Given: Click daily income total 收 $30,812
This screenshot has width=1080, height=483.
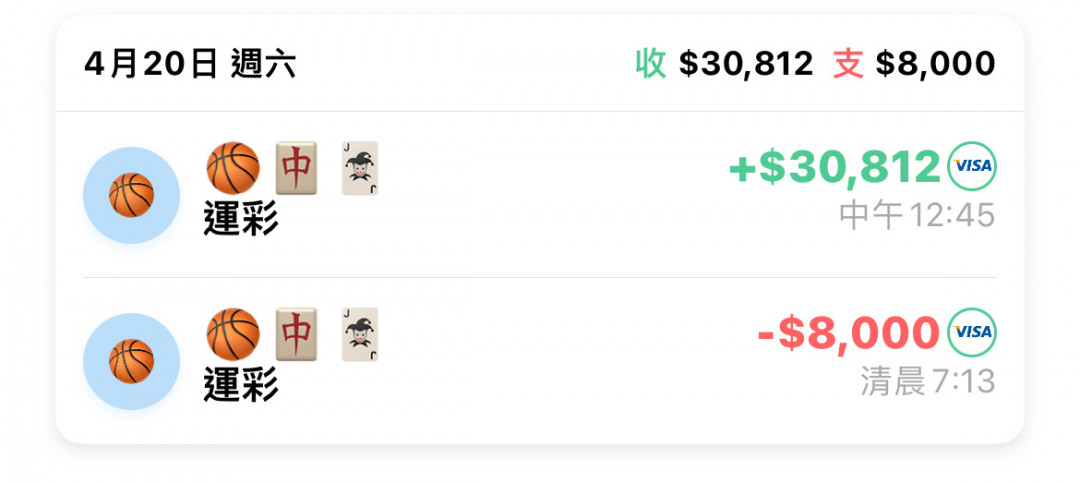Looking at the screenshot, I should (x=724, y=64).
